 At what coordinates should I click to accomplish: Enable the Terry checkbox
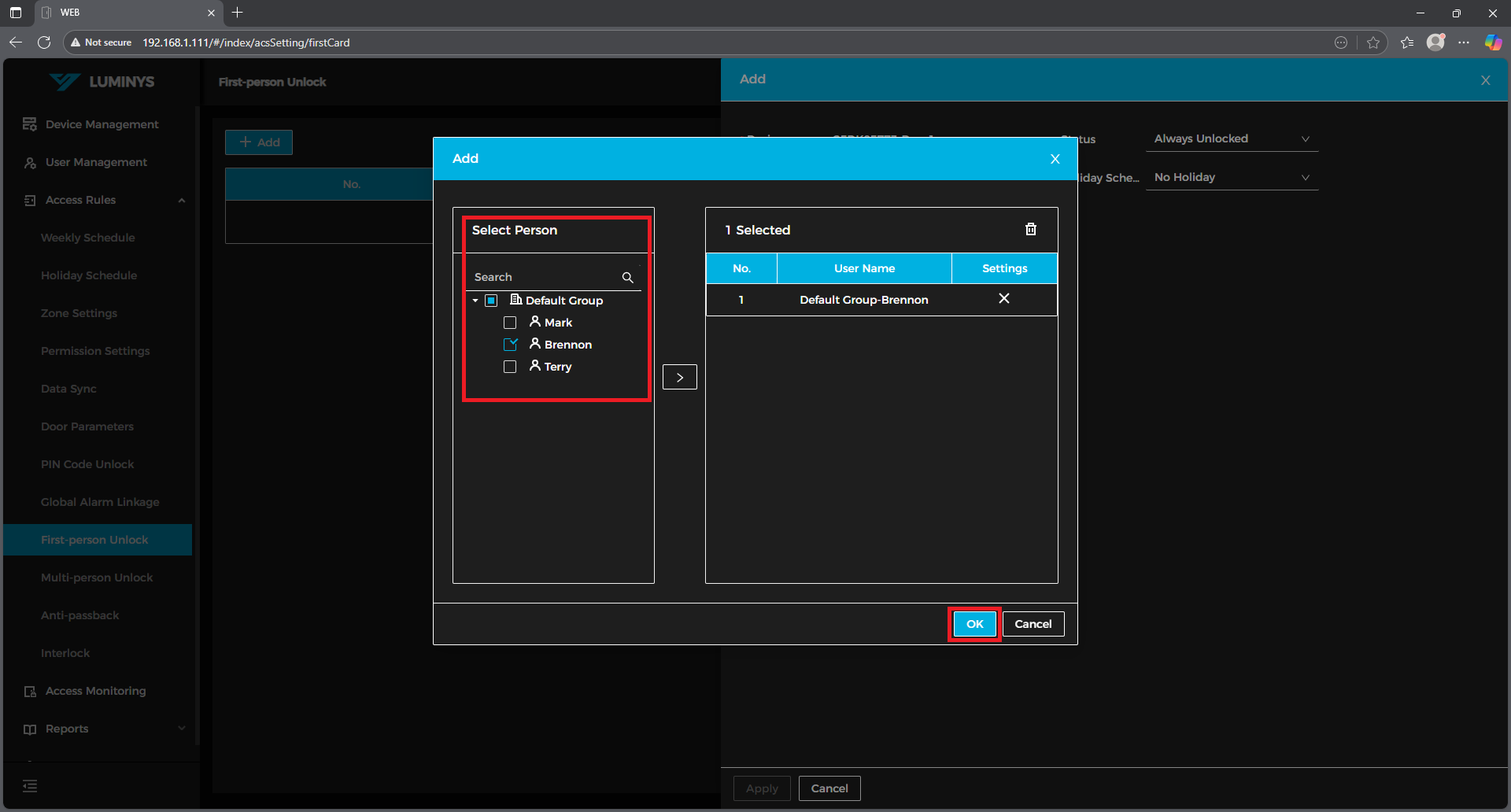pyautogui.click(x=510, y=367)
